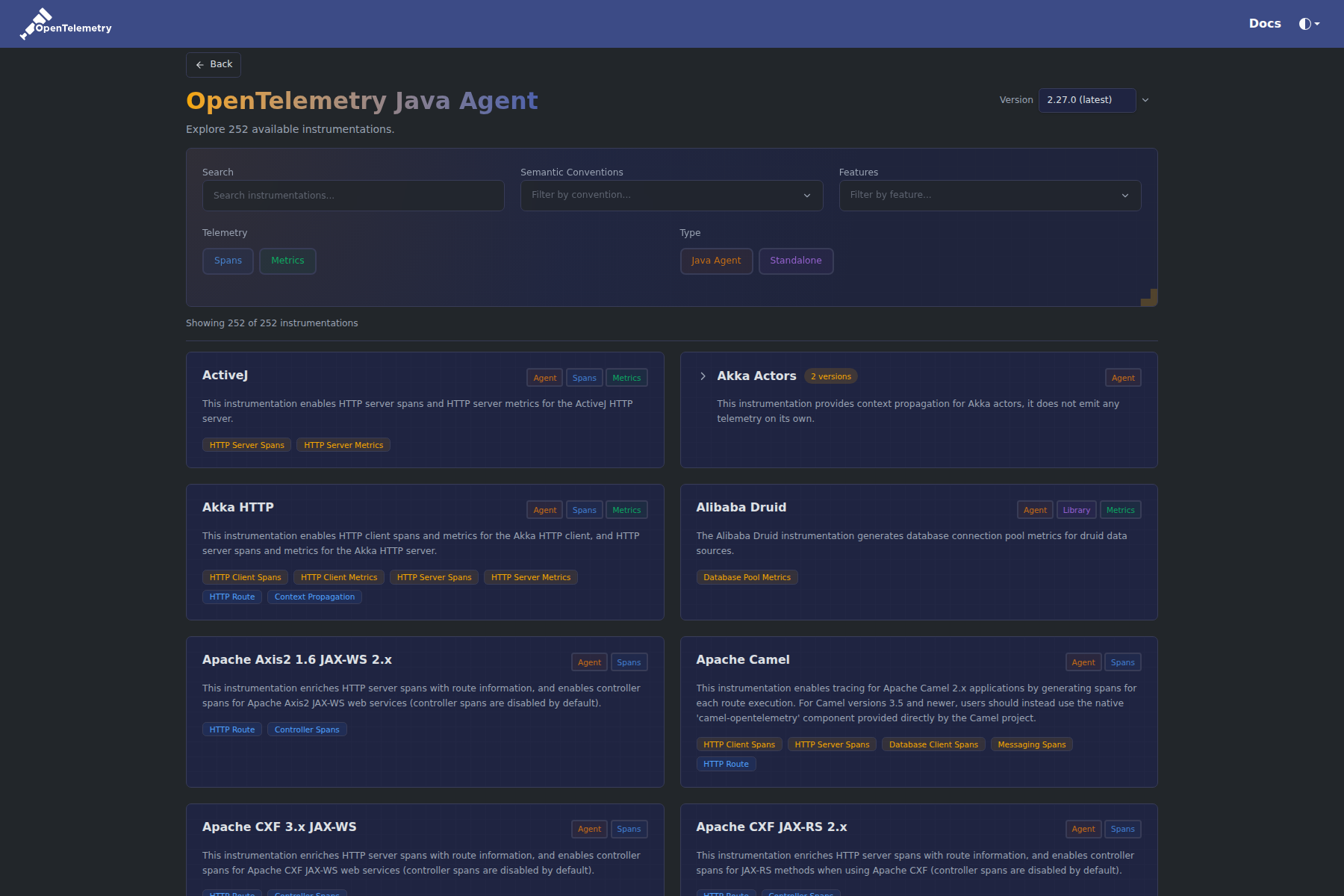The image size is (1344, 896).
Task: Open the Akka HTTP card title
Action: 238,508
